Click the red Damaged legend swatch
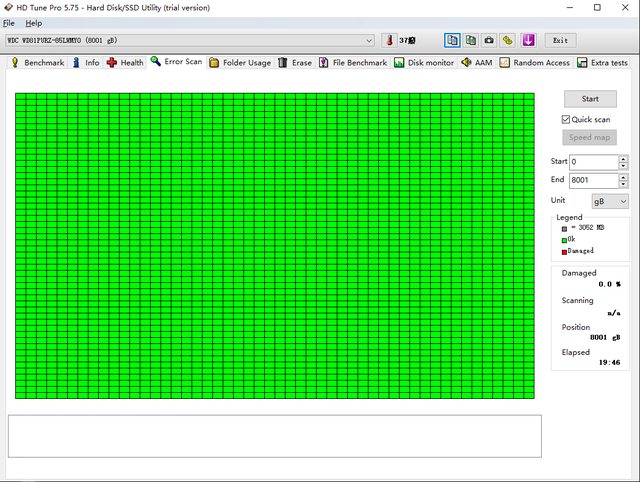 [x=564, y=251]
